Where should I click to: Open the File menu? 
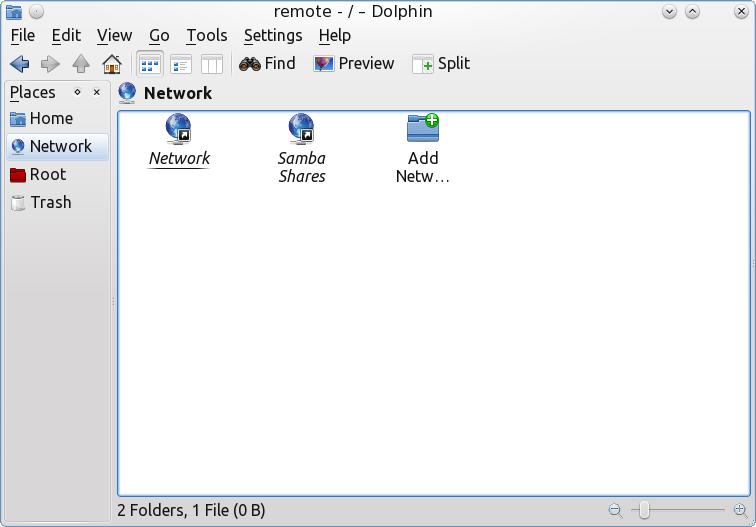23,36
